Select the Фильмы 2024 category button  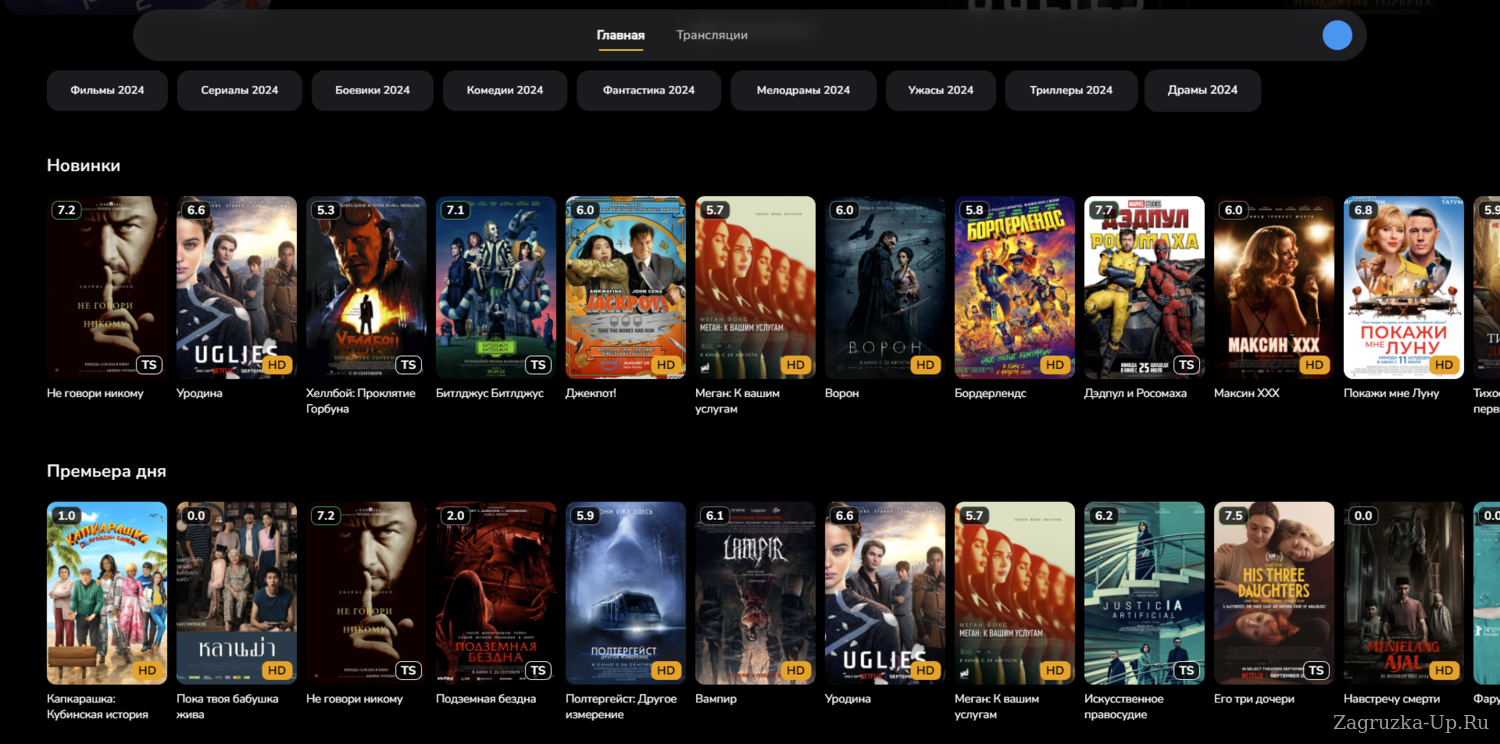(x=107, y=90)
